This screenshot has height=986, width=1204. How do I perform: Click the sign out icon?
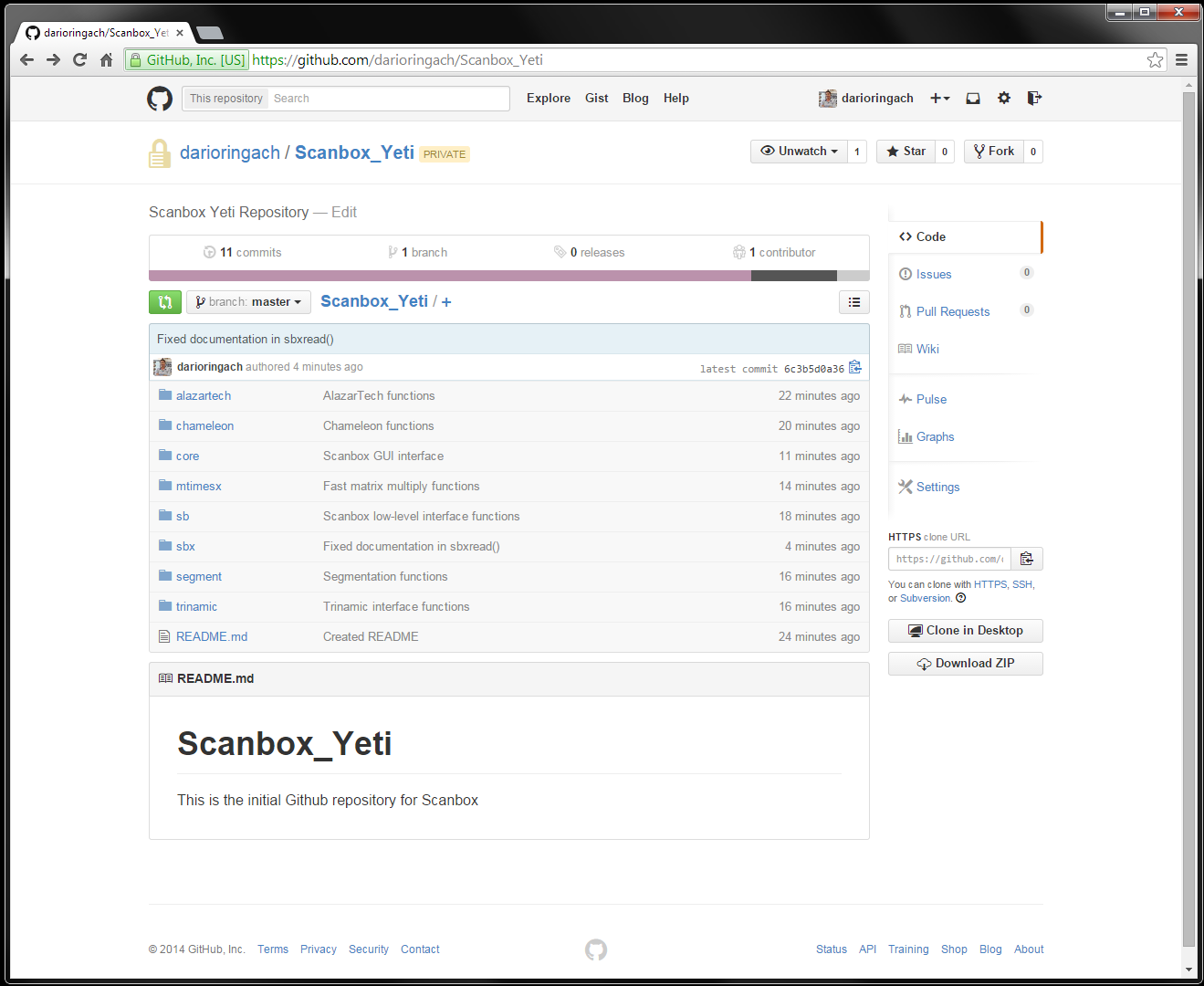coord(1034,99)
